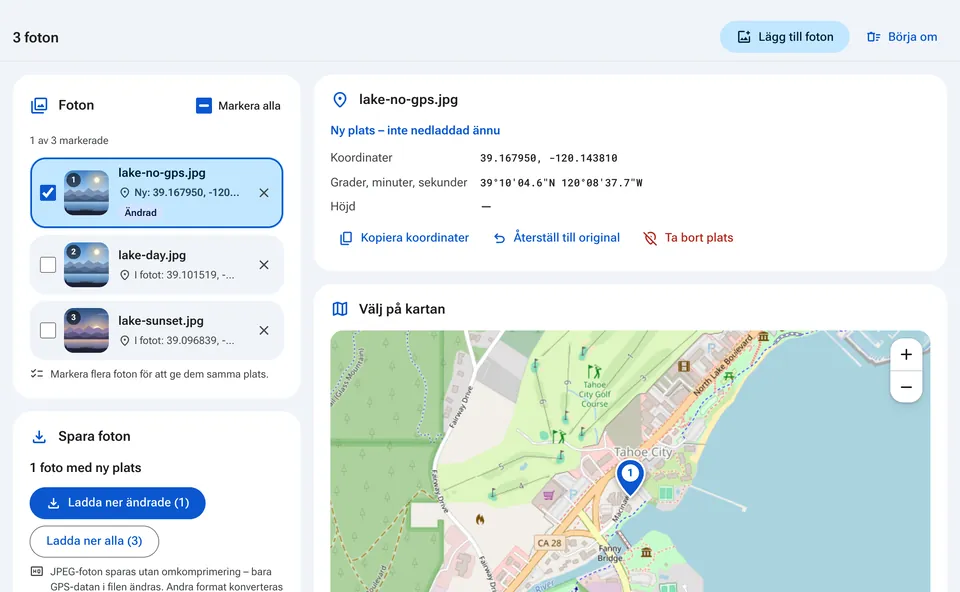
Task: Click the Spara foton download icon
Action: click(39, 437)
